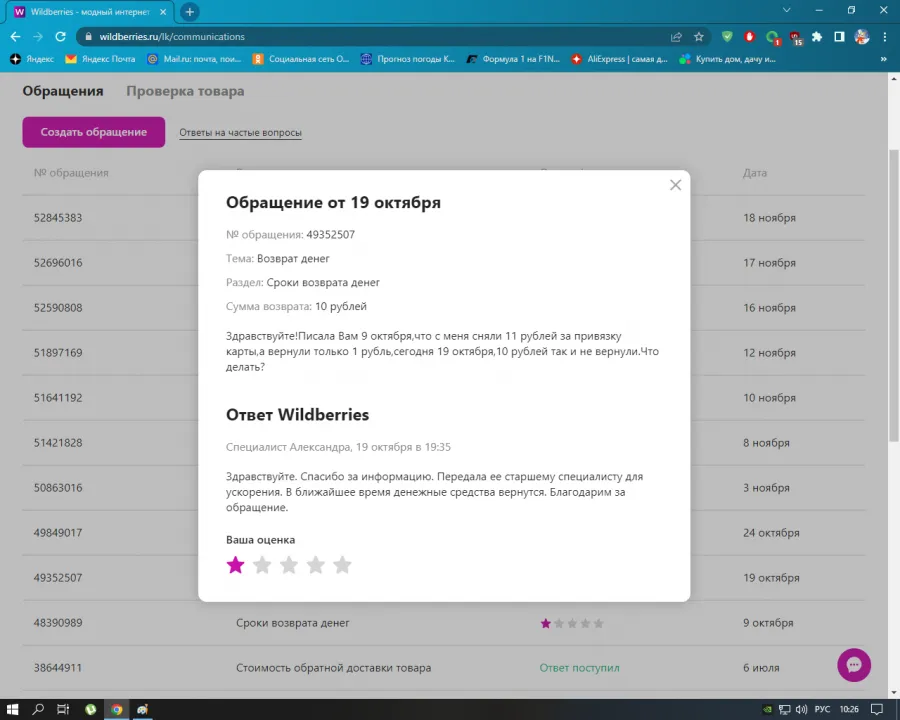Click the page vertical scrollbar
Viewport: 900px width, 720px height.
click(x=894, y=295)
